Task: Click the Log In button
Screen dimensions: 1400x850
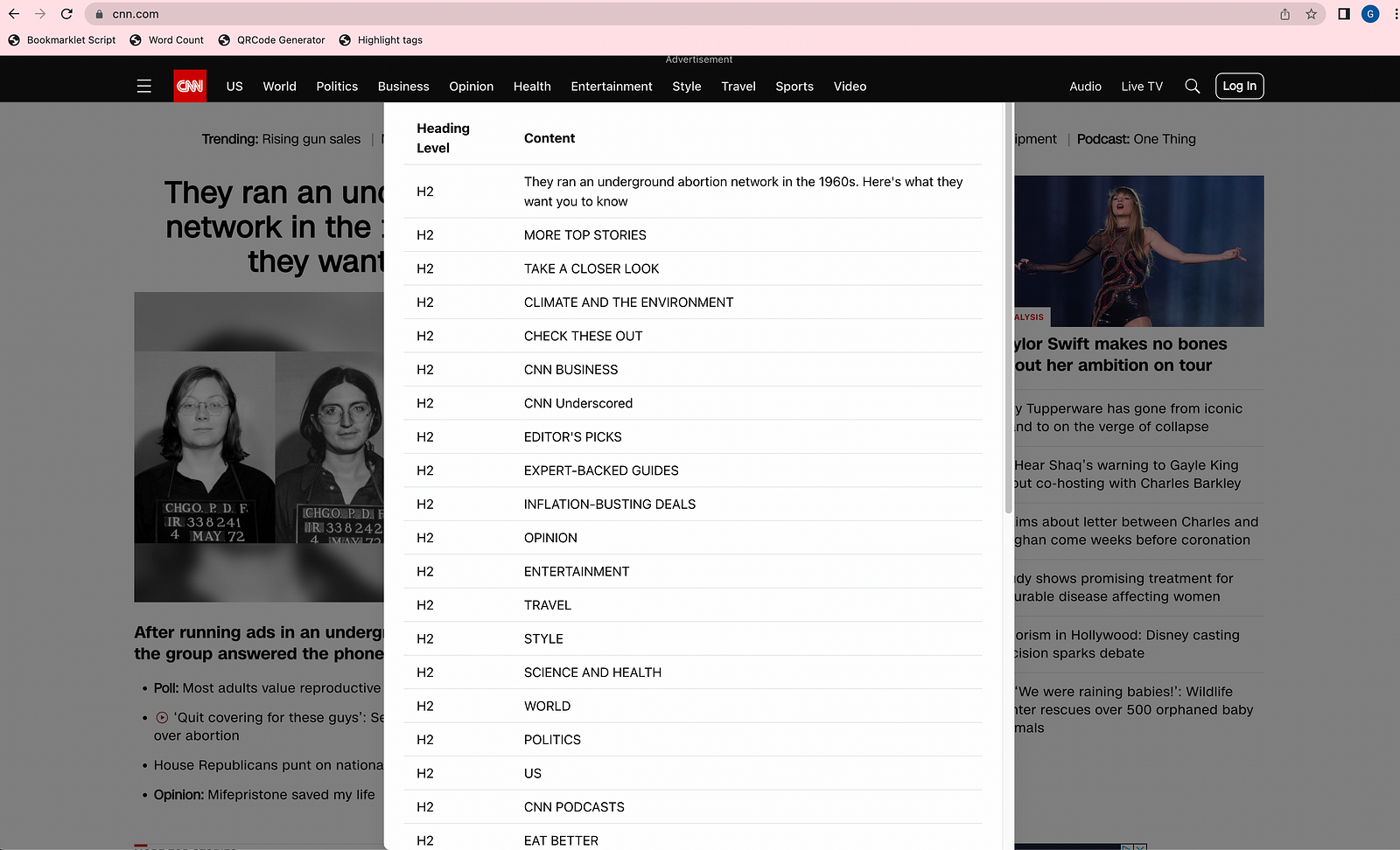Action: point(1240,86)
